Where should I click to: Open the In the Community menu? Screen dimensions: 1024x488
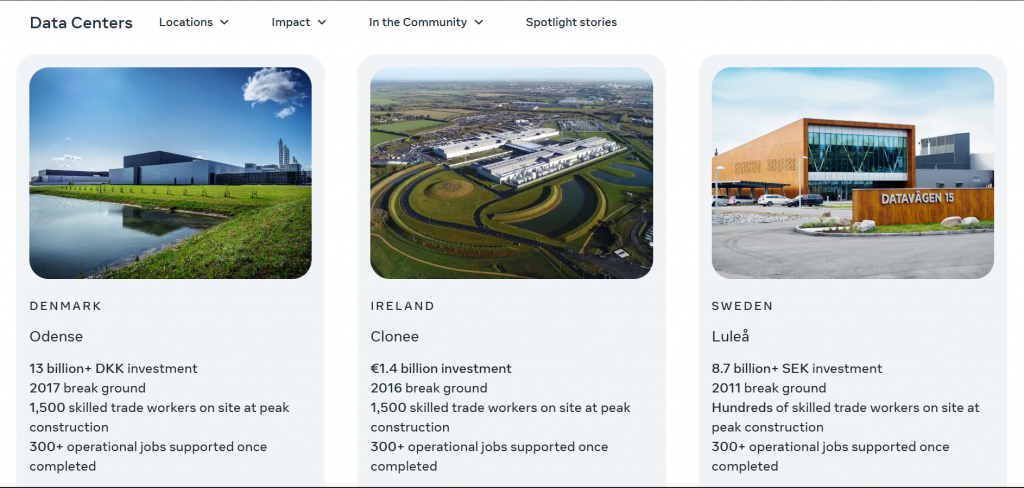(x=418, y=22)
